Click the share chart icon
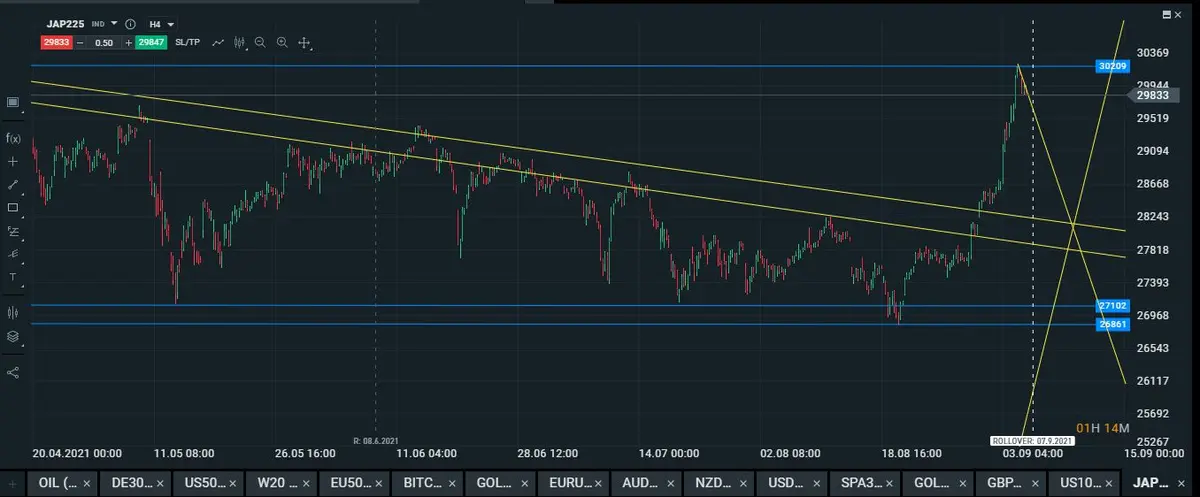The image size is (1200, 497). [x=13, y=372]
